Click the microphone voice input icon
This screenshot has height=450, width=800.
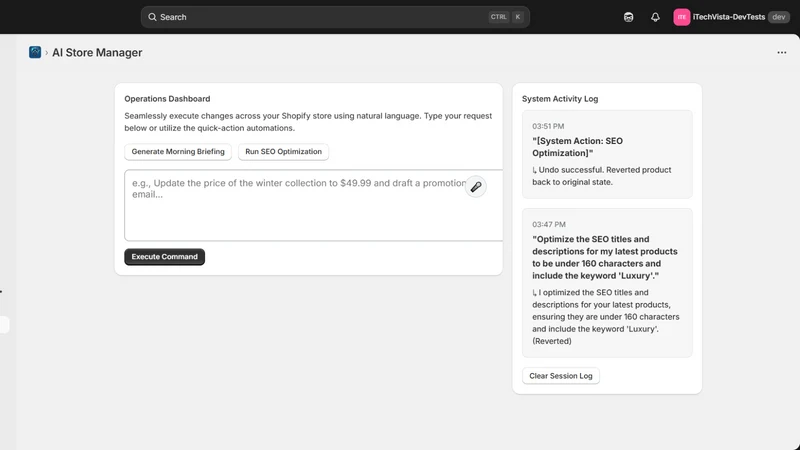pos(476,187)
